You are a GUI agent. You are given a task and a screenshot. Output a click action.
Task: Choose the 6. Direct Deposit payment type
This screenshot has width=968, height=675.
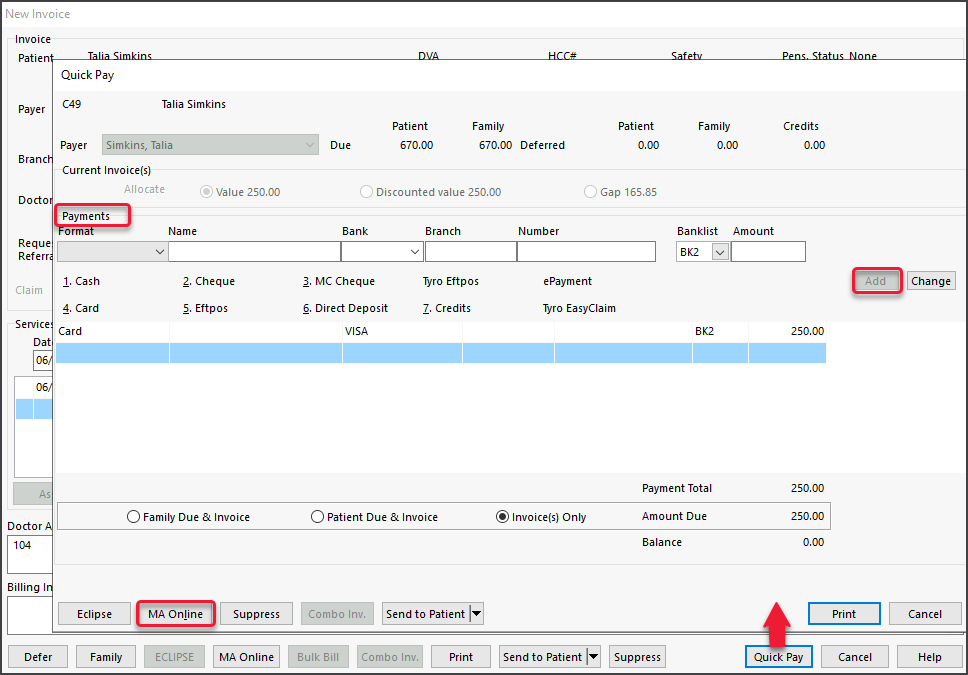[345, 308]
